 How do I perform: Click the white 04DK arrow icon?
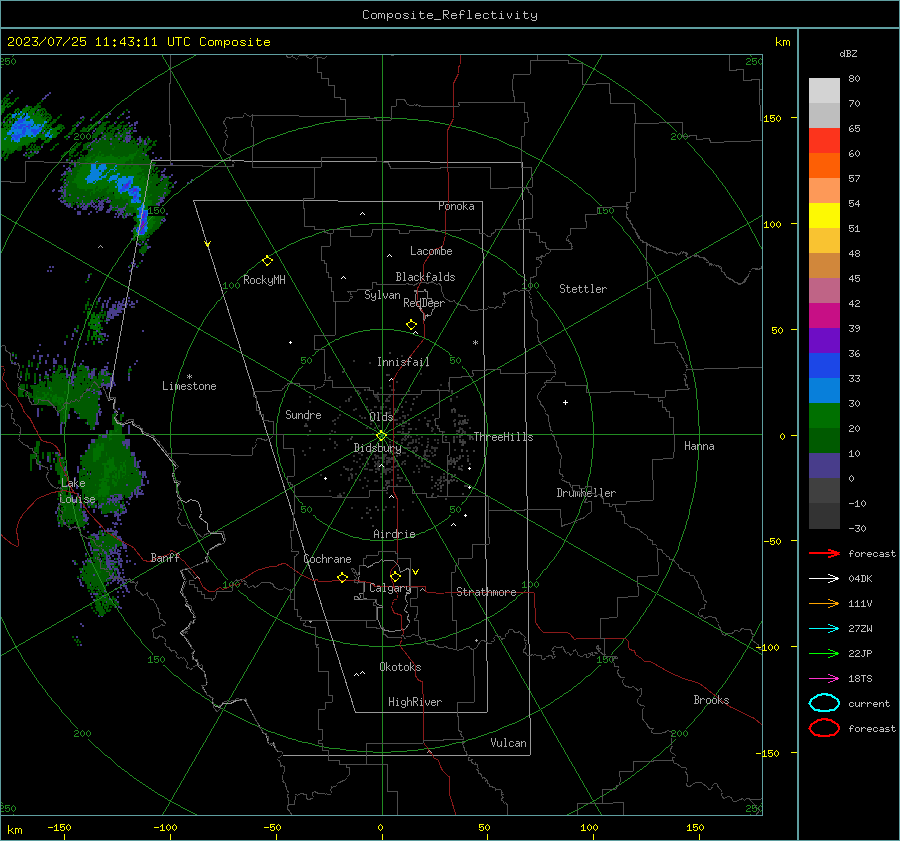(824, 578)
